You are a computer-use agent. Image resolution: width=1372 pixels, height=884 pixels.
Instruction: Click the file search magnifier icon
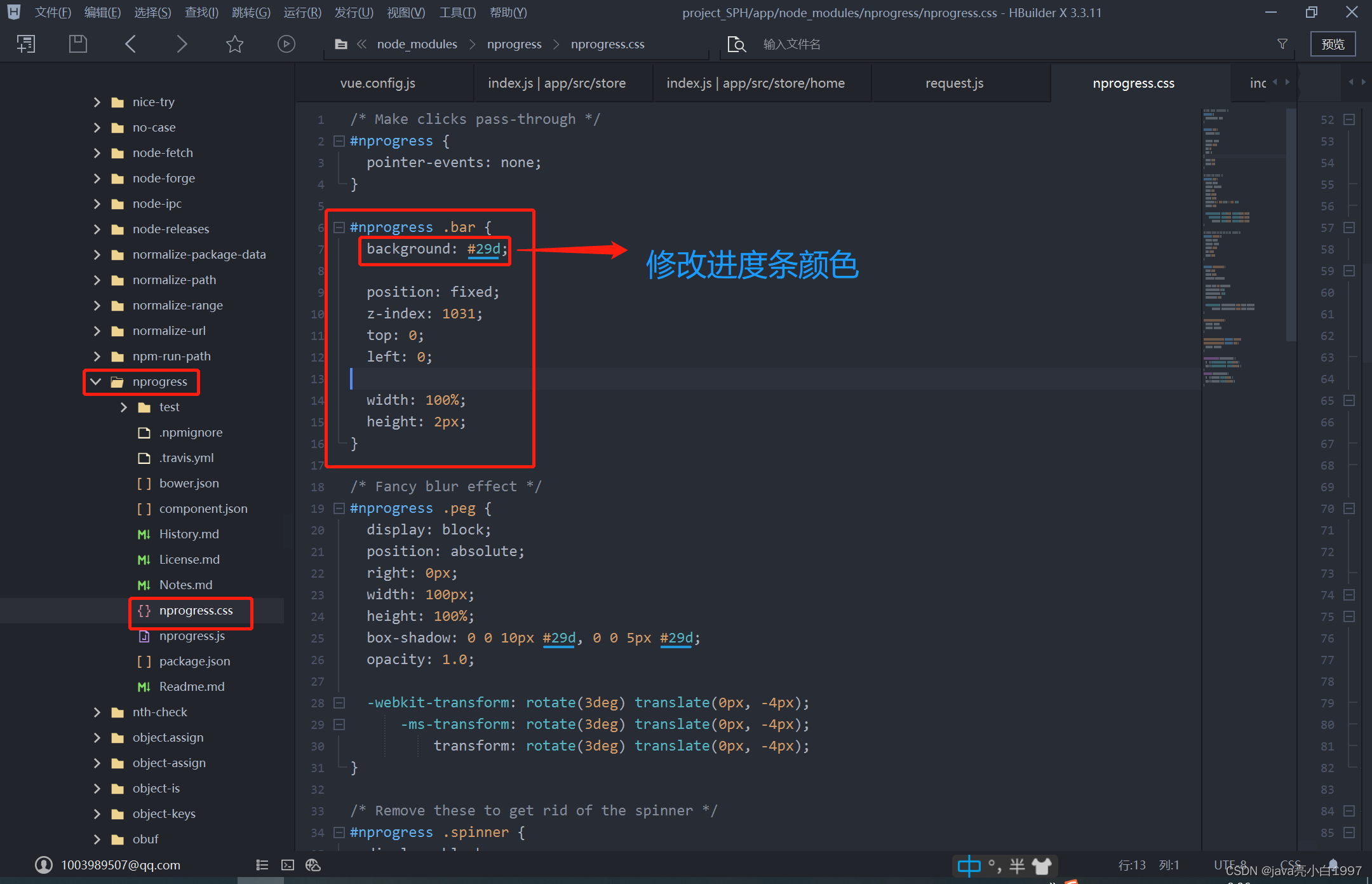(737, 44)
